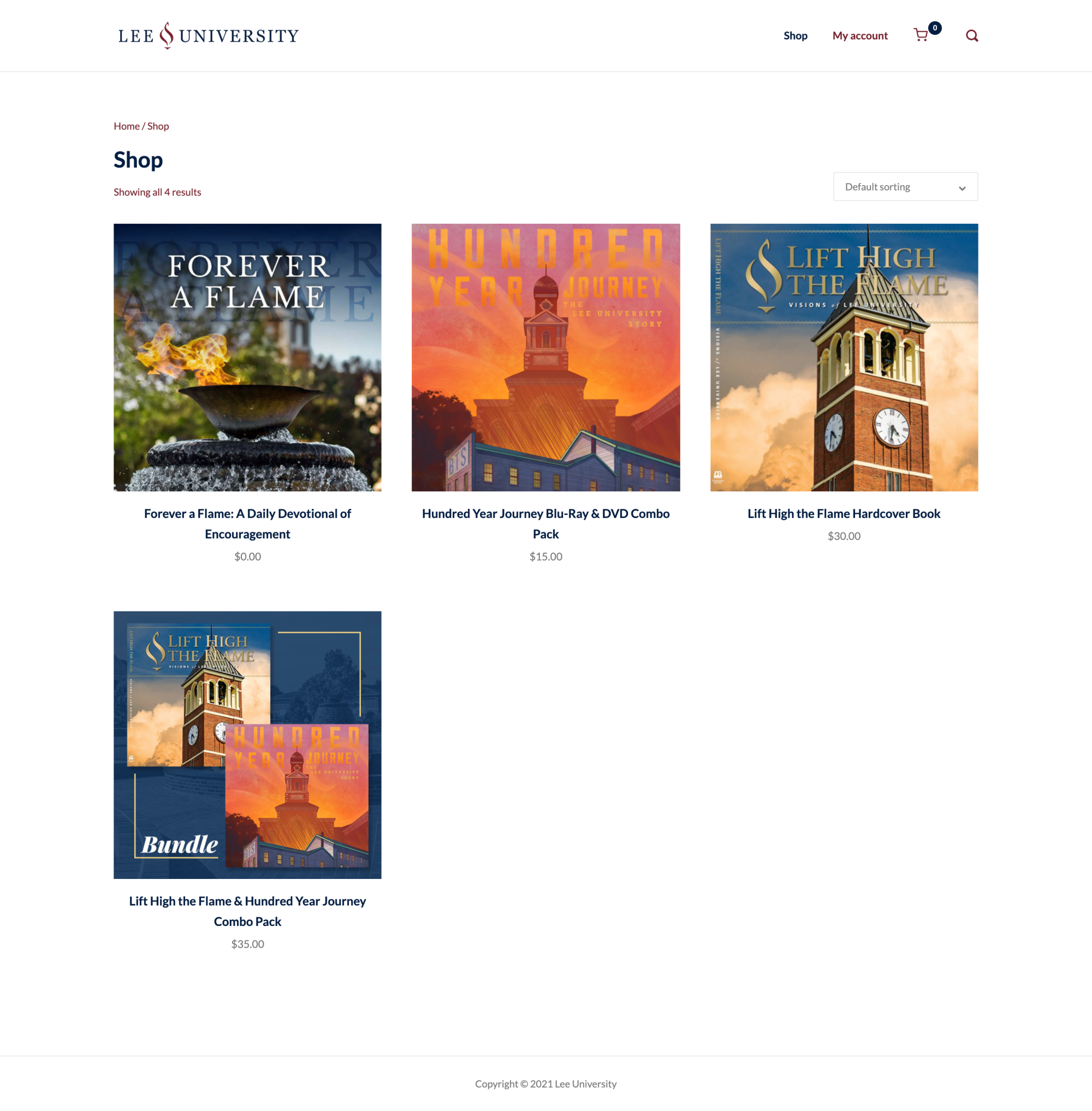Click the Hundred Year Journey cover image
The height and width of the screenshot is (1111, 1092).
(545, 358)
